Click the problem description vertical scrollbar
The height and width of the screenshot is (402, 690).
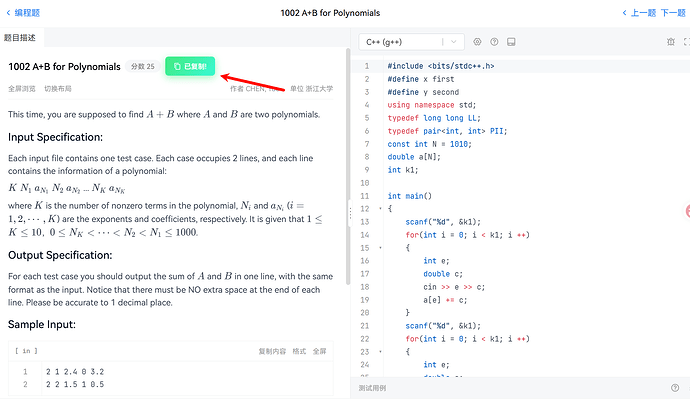click(348, 167)
